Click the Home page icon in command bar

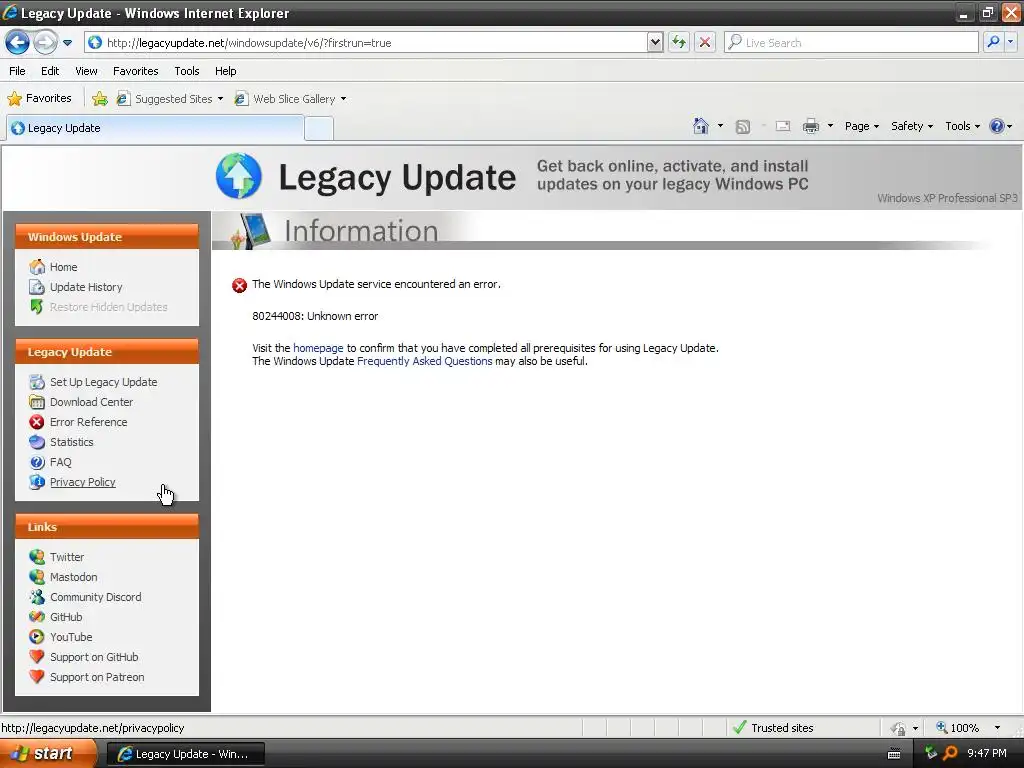tap(701, 126)
